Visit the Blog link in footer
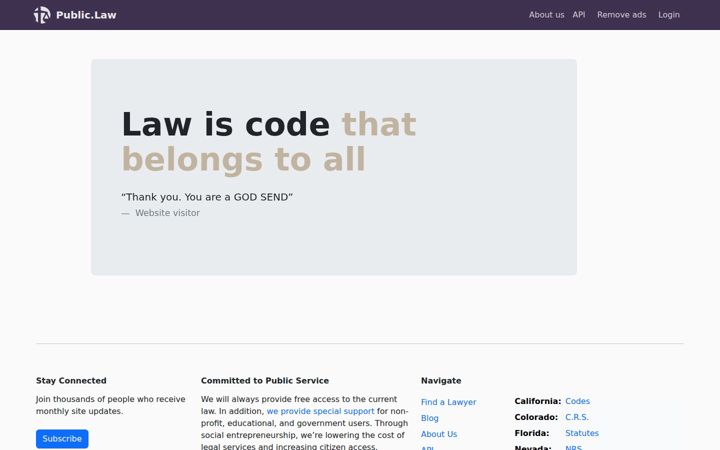This screenshot has width=720, height=450. (429, 418)
